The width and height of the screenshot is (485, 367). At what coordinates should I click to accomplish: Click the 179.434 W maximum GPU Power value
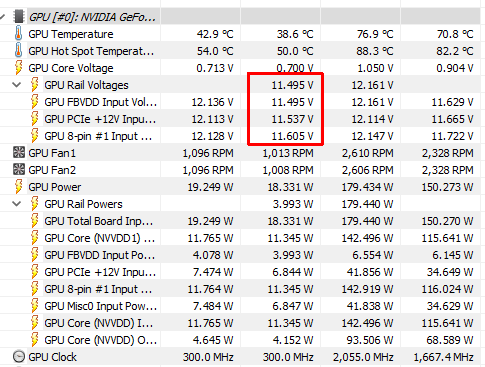367,187
